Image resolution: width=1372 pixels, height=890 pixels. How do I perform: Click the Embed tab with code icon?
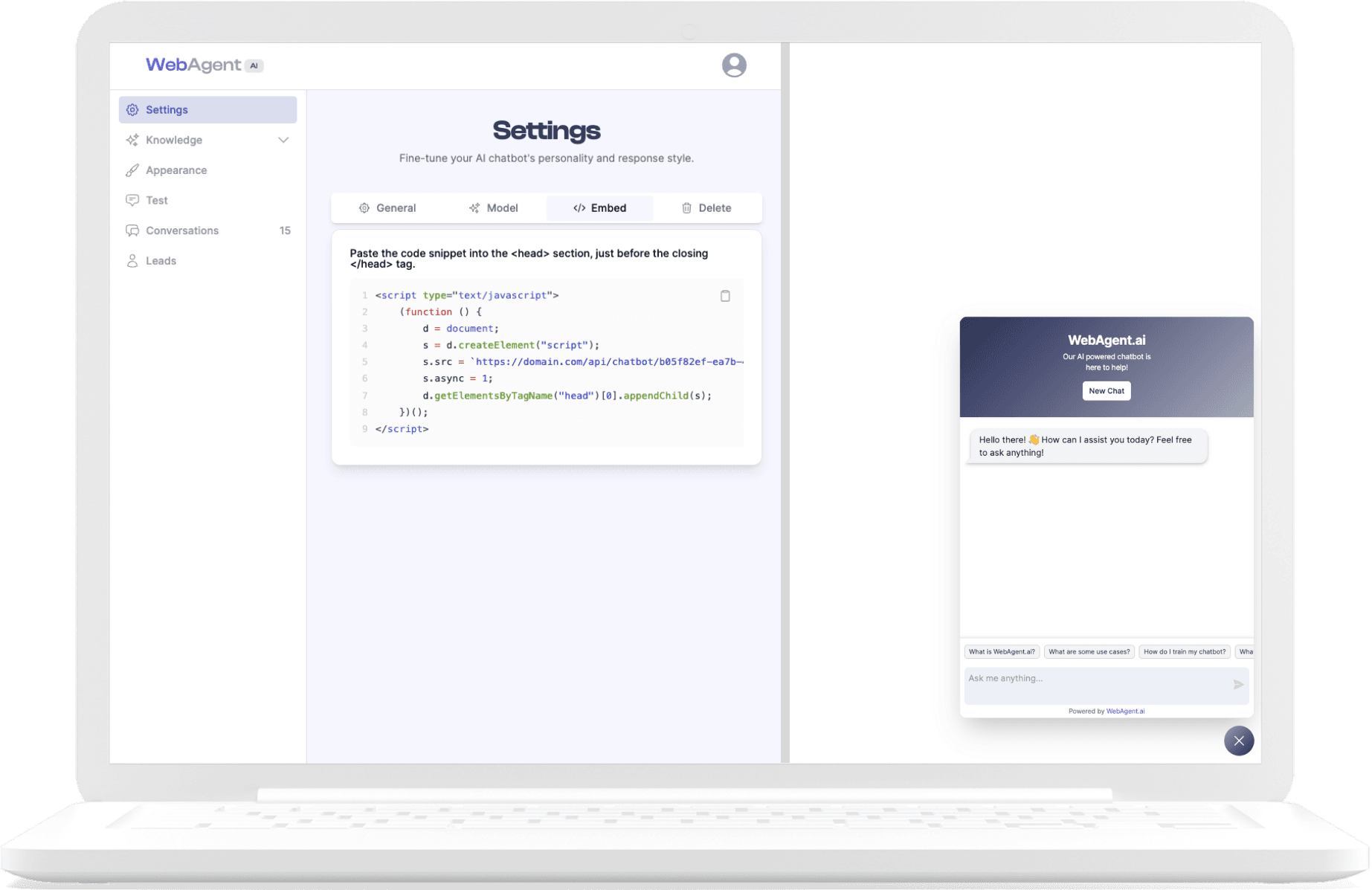(x=599, y=207)
